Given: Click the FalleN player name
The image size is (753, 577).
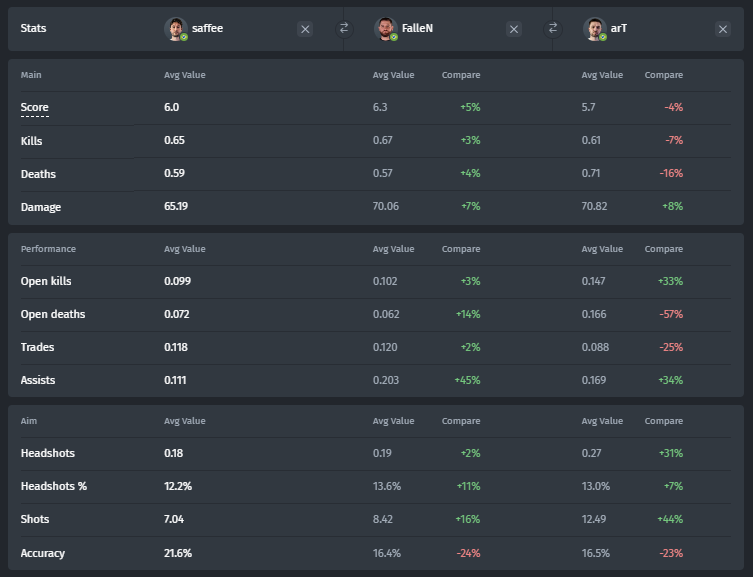Looking at the screenshot, I should [417, 28].
